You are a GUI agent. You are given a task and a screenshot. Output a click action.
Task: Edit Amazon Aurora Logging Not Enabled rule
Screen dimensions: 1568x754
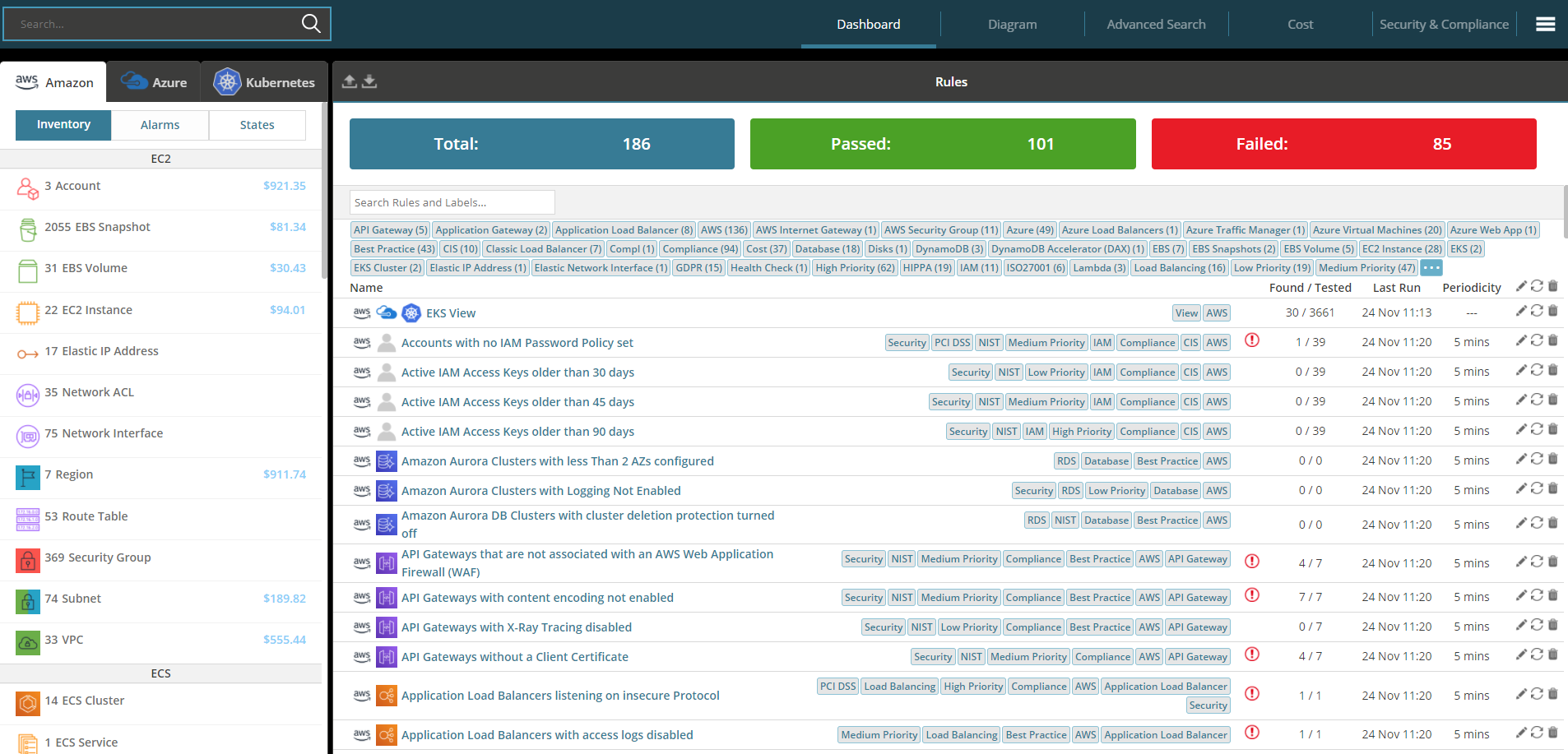1521,488
